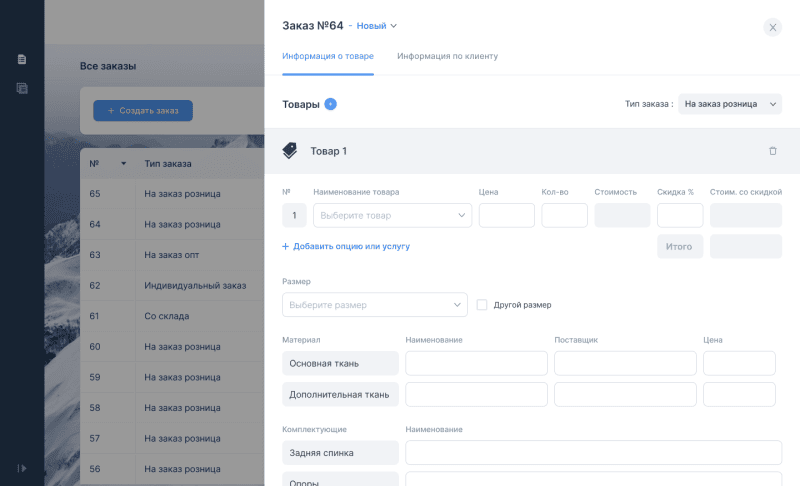Click the Создать заказ button
Screen dimensions: 800x486
click(x=143, y=111)
